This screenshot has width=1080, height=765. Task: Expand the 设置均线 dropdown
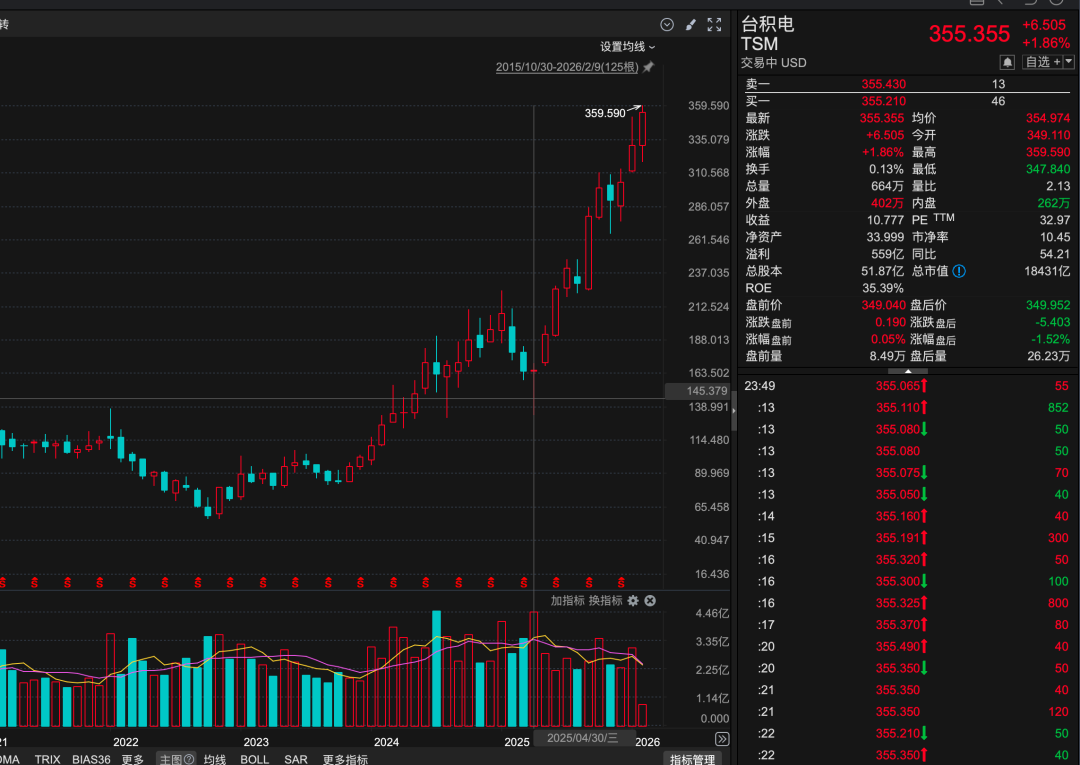(627, 47)
